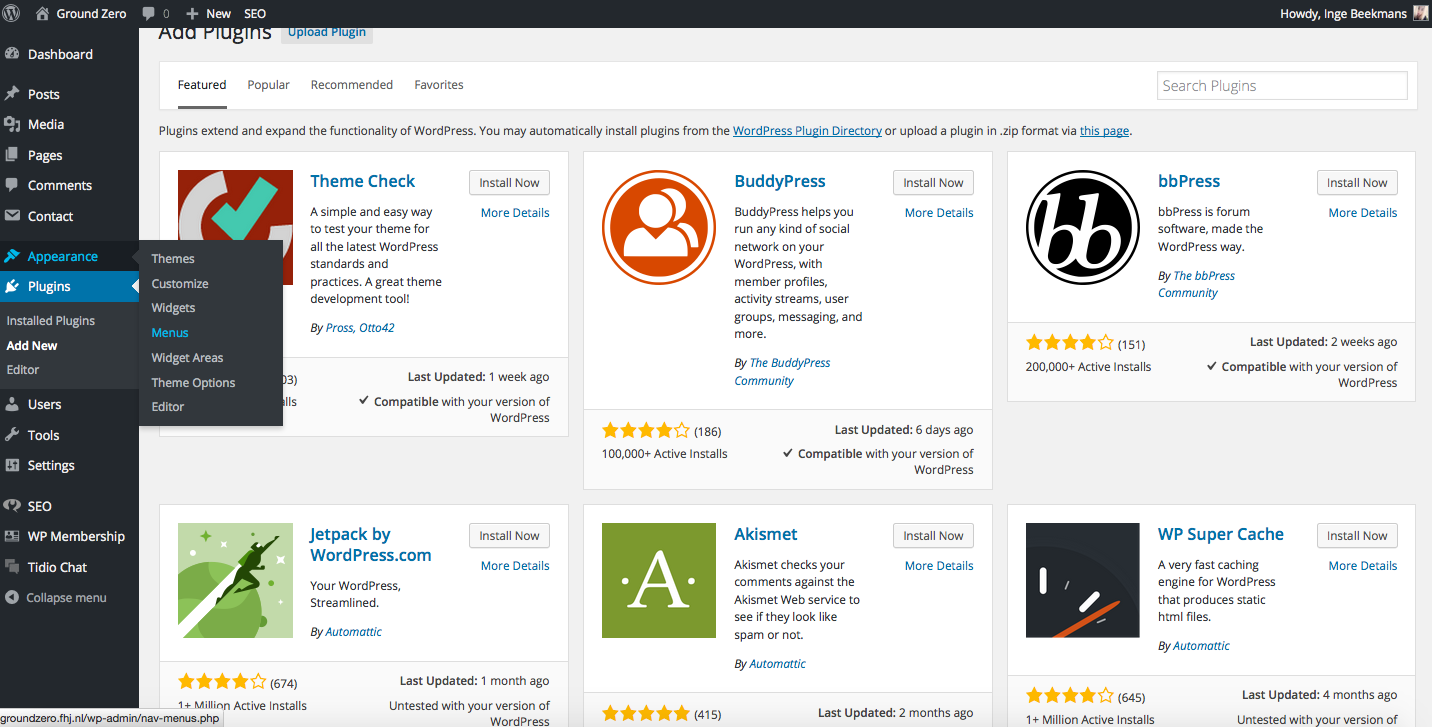Click the Plugins plug icon

(x=12, y=286)
